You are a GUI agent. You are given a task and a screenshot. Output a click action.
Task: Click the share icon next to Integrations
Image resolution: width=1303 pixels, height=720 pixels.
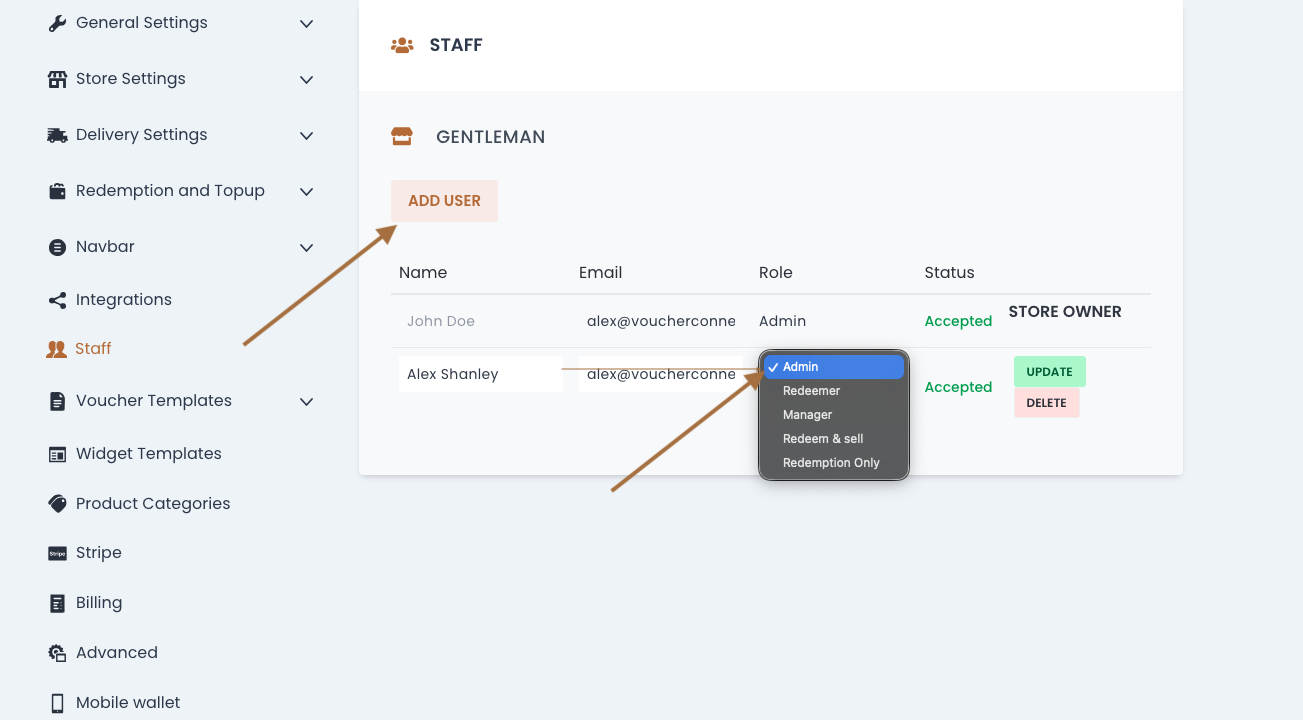pos(57,300)
